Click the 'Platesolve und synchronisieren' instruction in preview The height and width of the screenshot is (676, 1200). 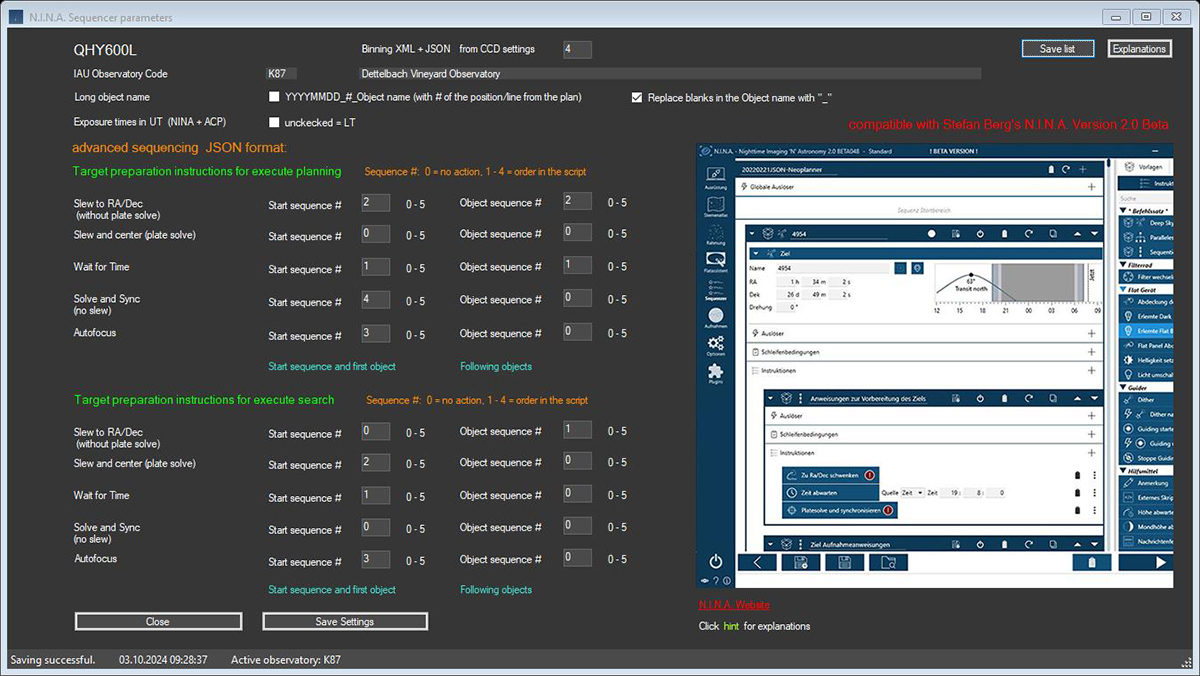point(840,510)
